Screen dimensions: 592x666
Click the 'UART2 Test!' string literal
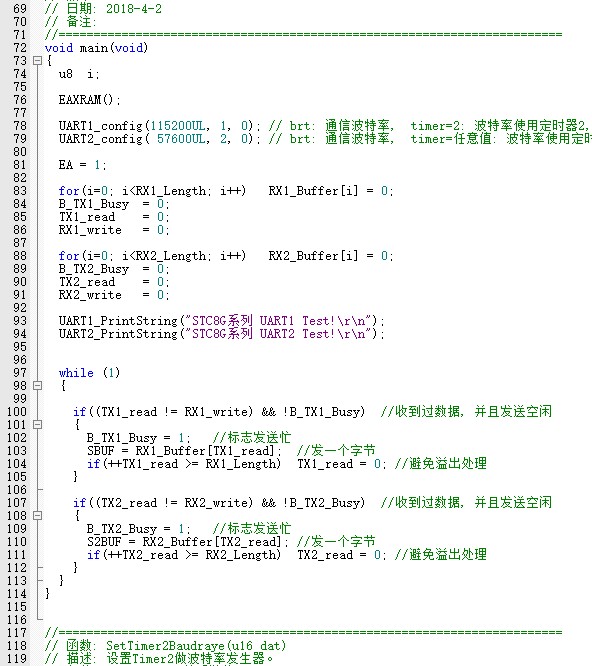coord(297,334)
